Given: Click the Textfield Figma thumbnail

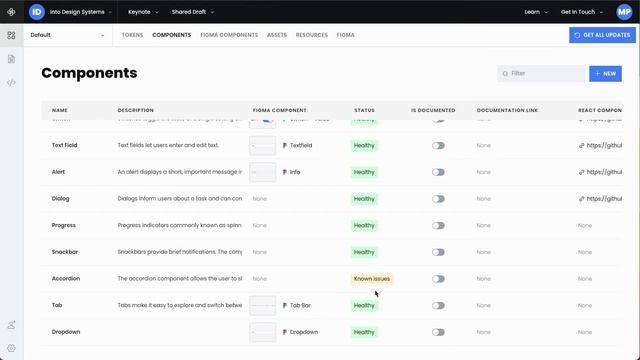Looking at the screenshot, I should coord(262,145).
